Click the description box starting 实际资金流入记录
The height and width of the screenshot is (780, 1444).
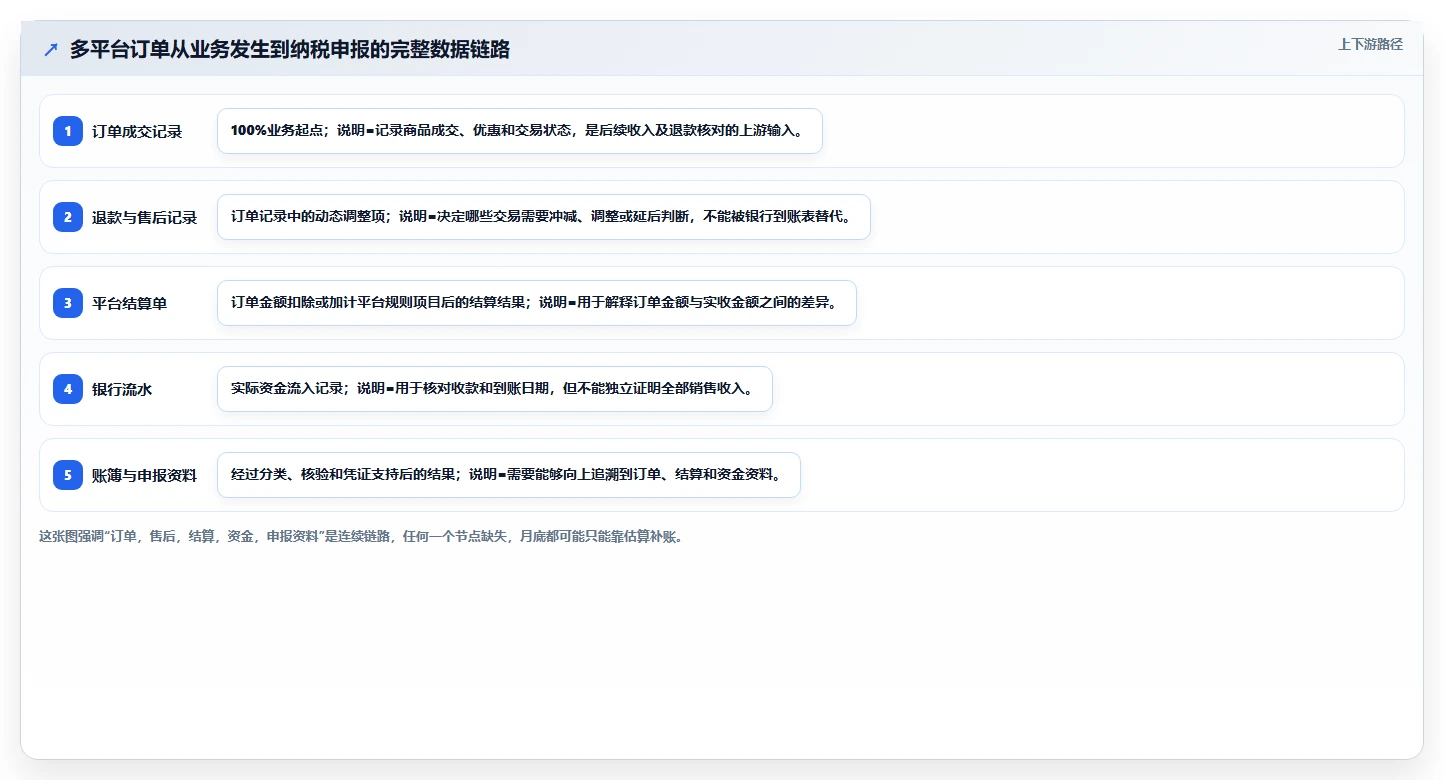495,389
